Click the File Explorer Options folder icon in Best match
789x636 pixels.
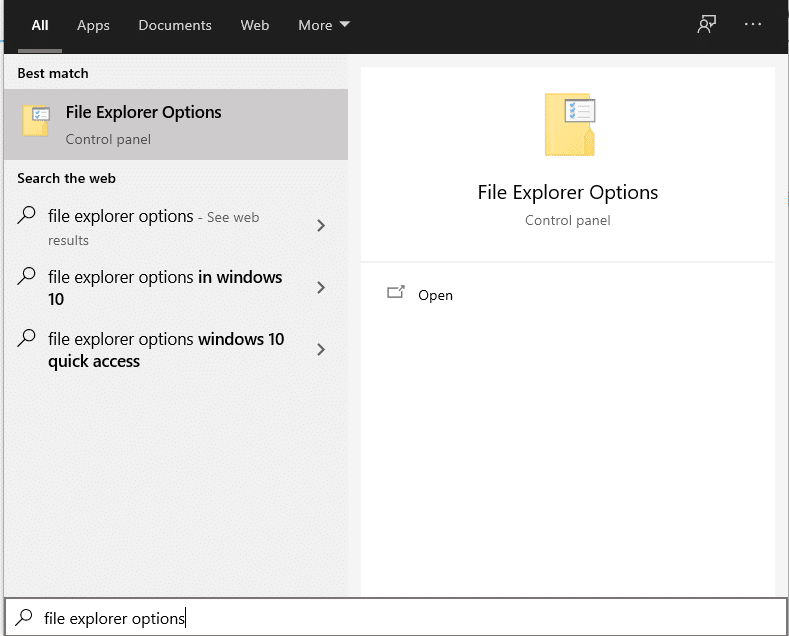click(36, 122)
